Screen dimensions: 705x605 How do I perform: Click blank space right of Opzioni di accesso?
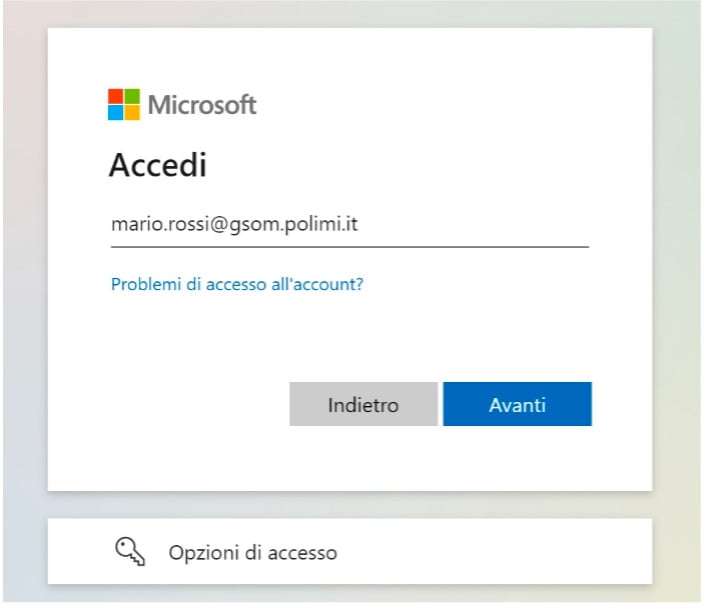click(500, 551)
